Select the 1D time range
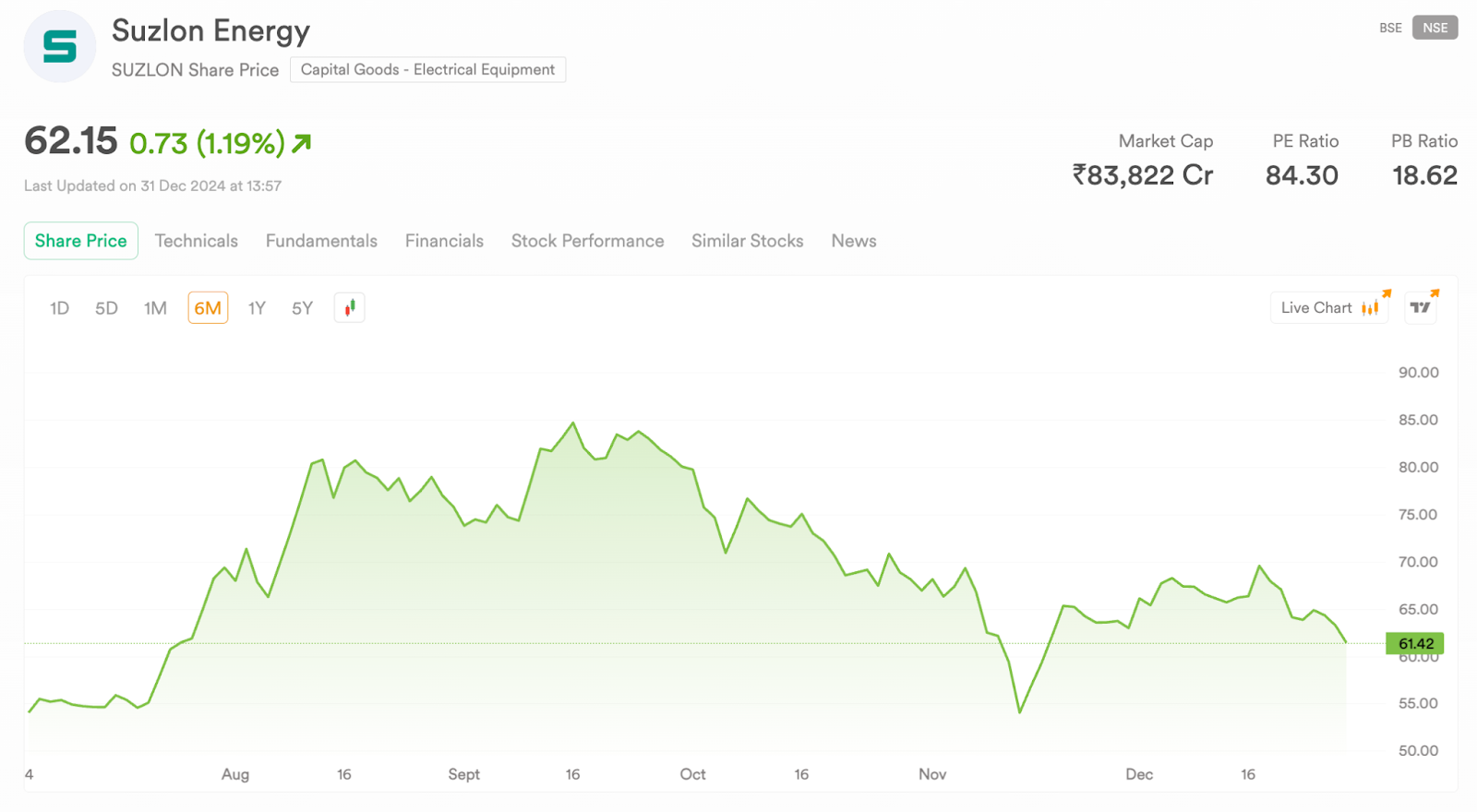 [59, 308]
